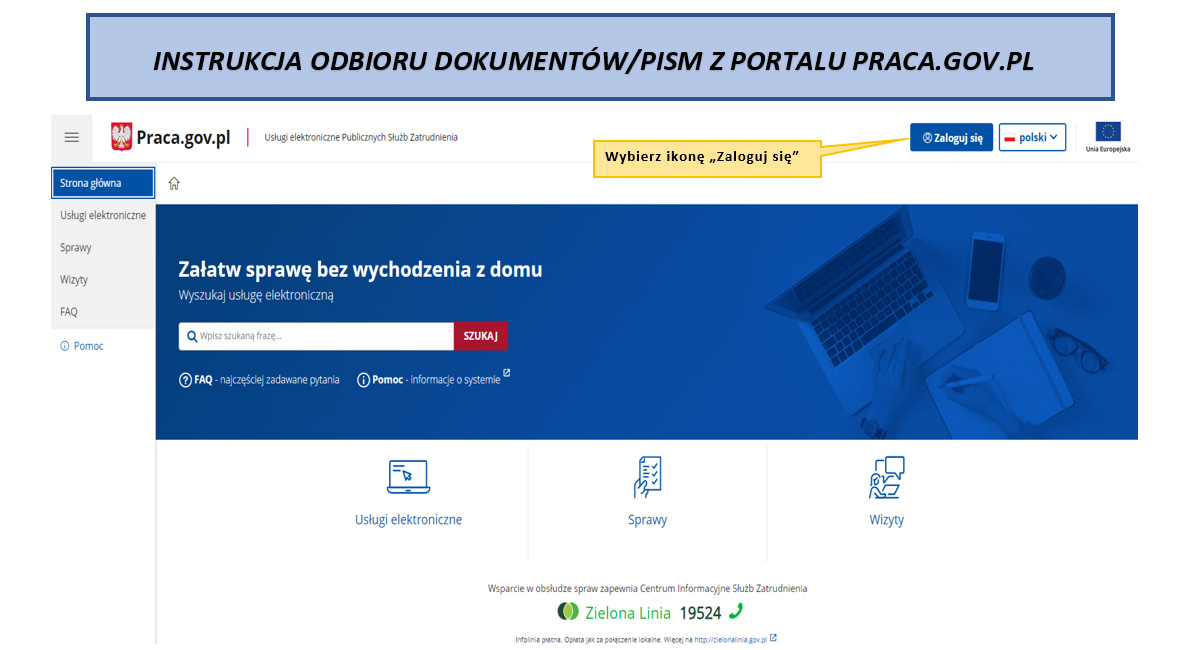Click the home breadcrumb icon
The height and width of the screenshot is (650, 1200).
point(174,183)
